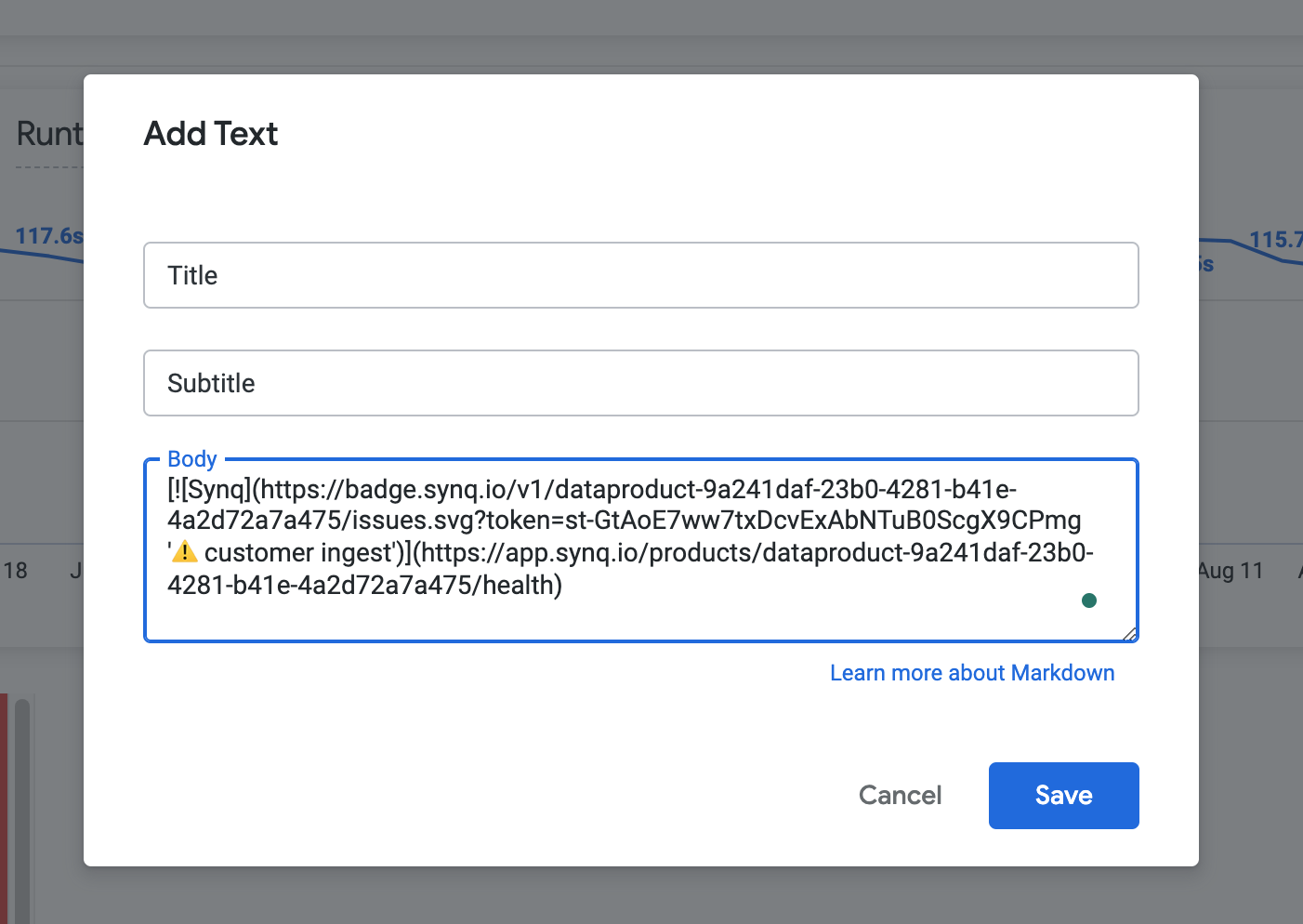
Task: Open the Learn more about Markdown link
Action: point(972,673)
